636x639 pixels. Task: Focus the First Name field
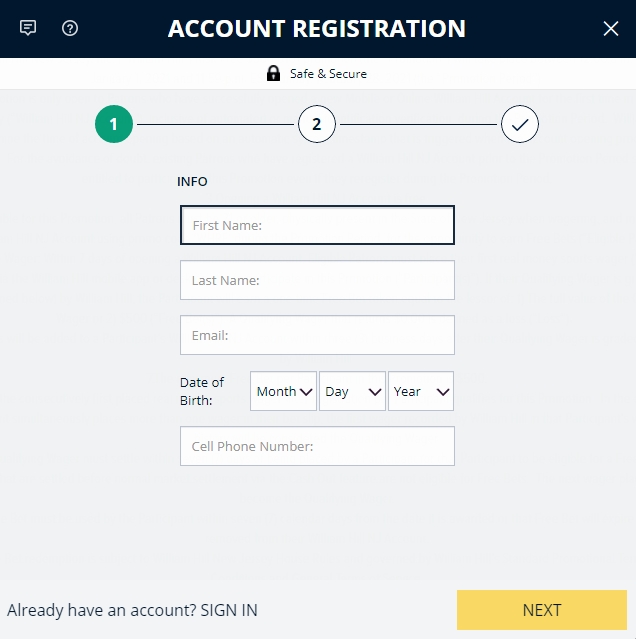[x=317, y=225]
